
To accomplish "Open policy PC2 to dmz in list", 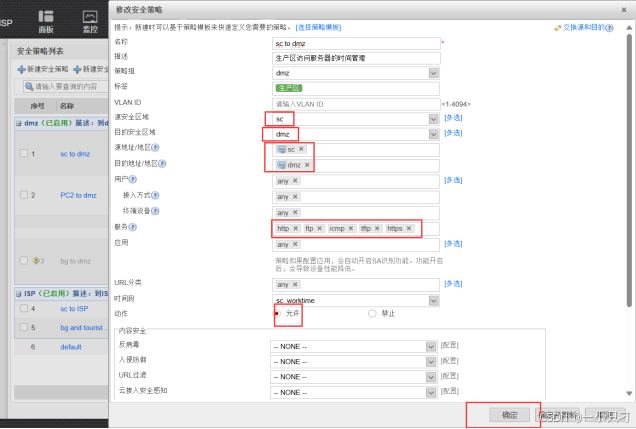I will (x=78, y=195).
